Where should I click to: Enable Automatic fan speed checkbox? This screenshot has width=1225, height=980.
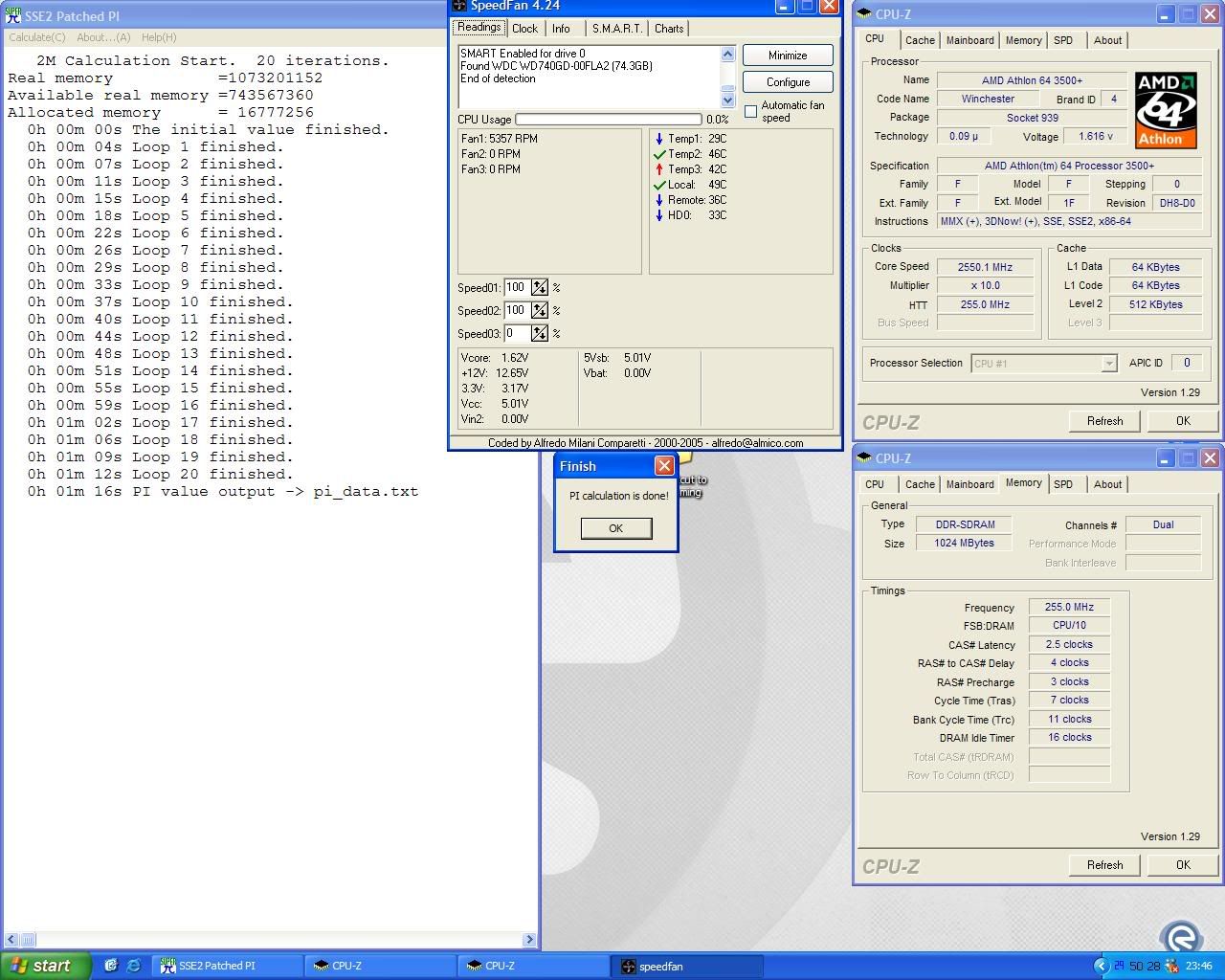751,112
